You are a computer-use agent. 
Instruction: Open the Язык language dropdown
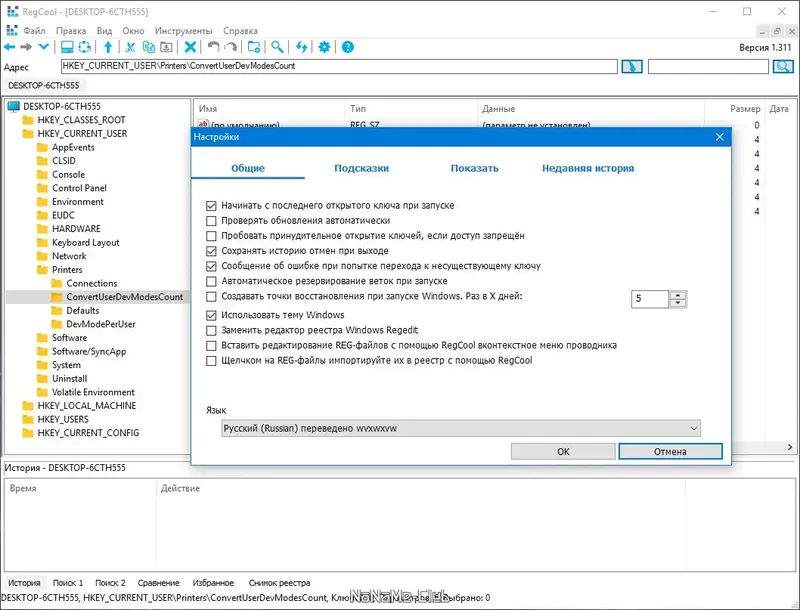[x=461, y=428]
